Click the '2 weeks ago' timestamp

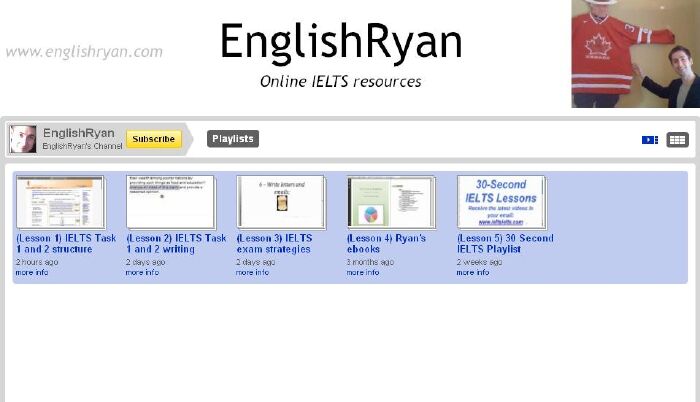pos(479,262)
